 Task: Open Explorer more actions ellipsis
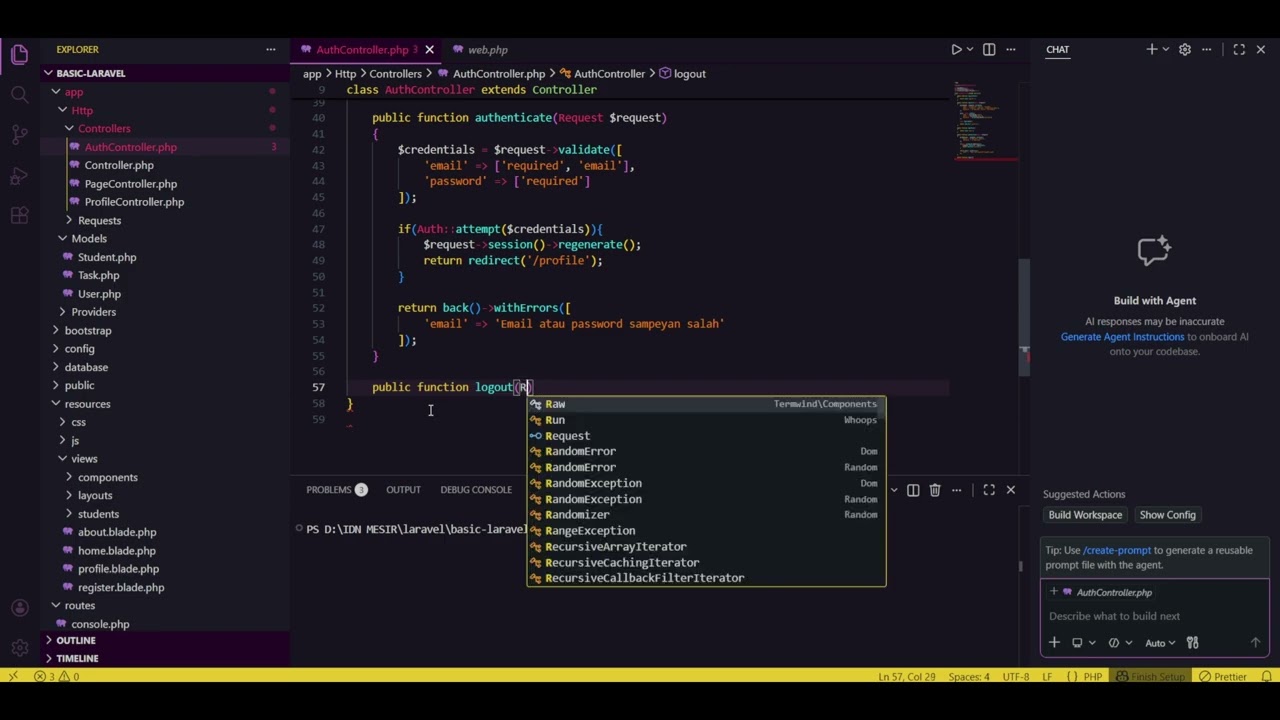pos(270,49)
